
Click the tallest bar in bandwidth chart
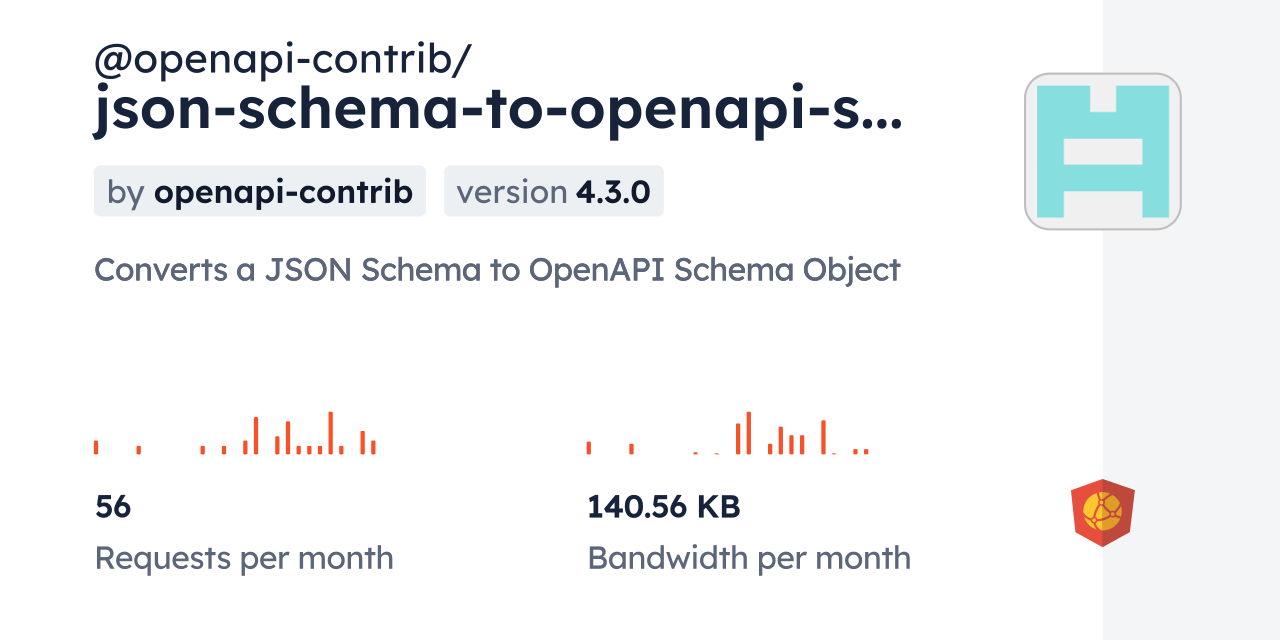pyautogui.click(x=748, y=433)
